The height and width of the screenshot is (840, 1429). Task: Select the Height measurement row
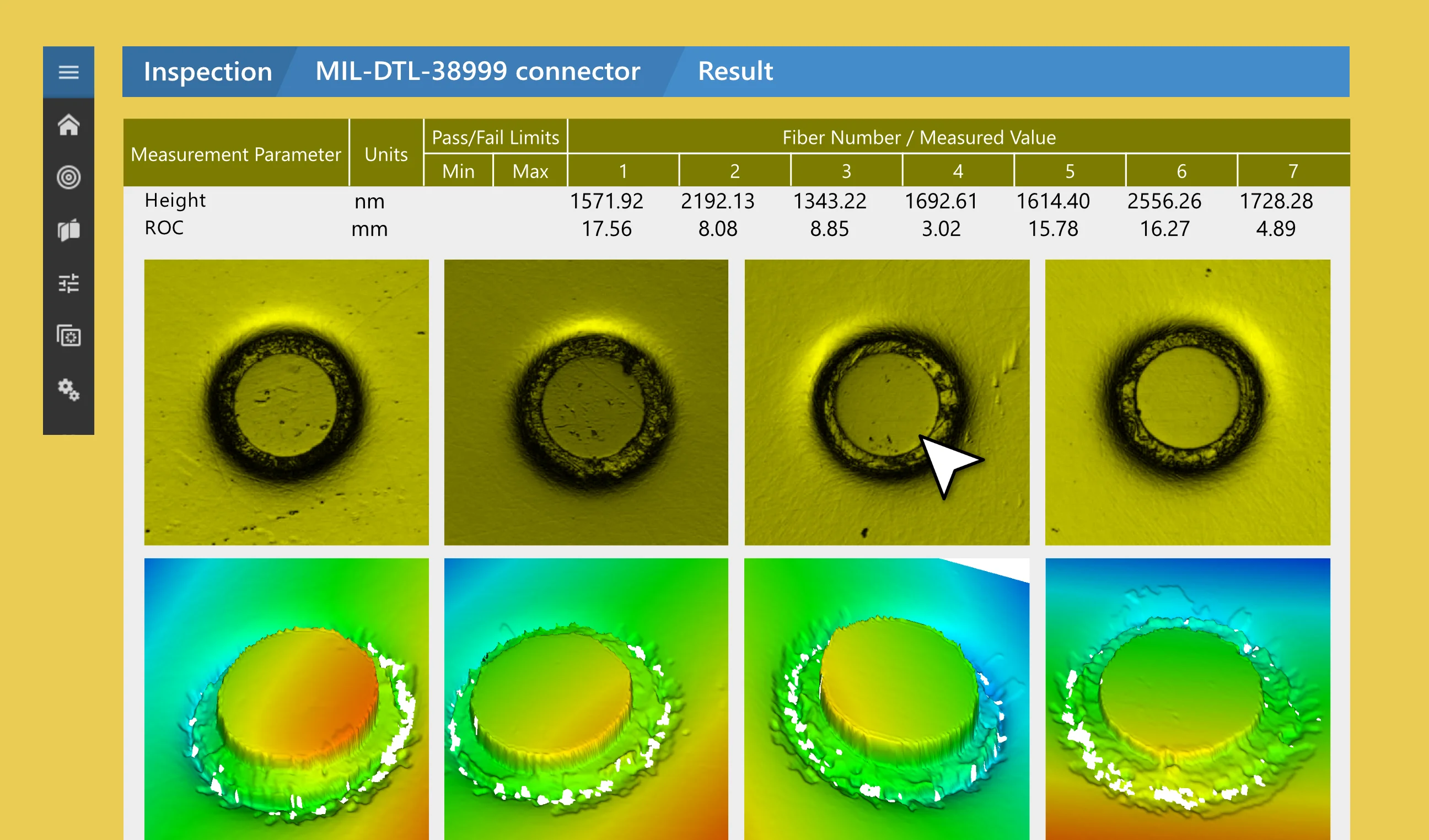click(175, 201)
